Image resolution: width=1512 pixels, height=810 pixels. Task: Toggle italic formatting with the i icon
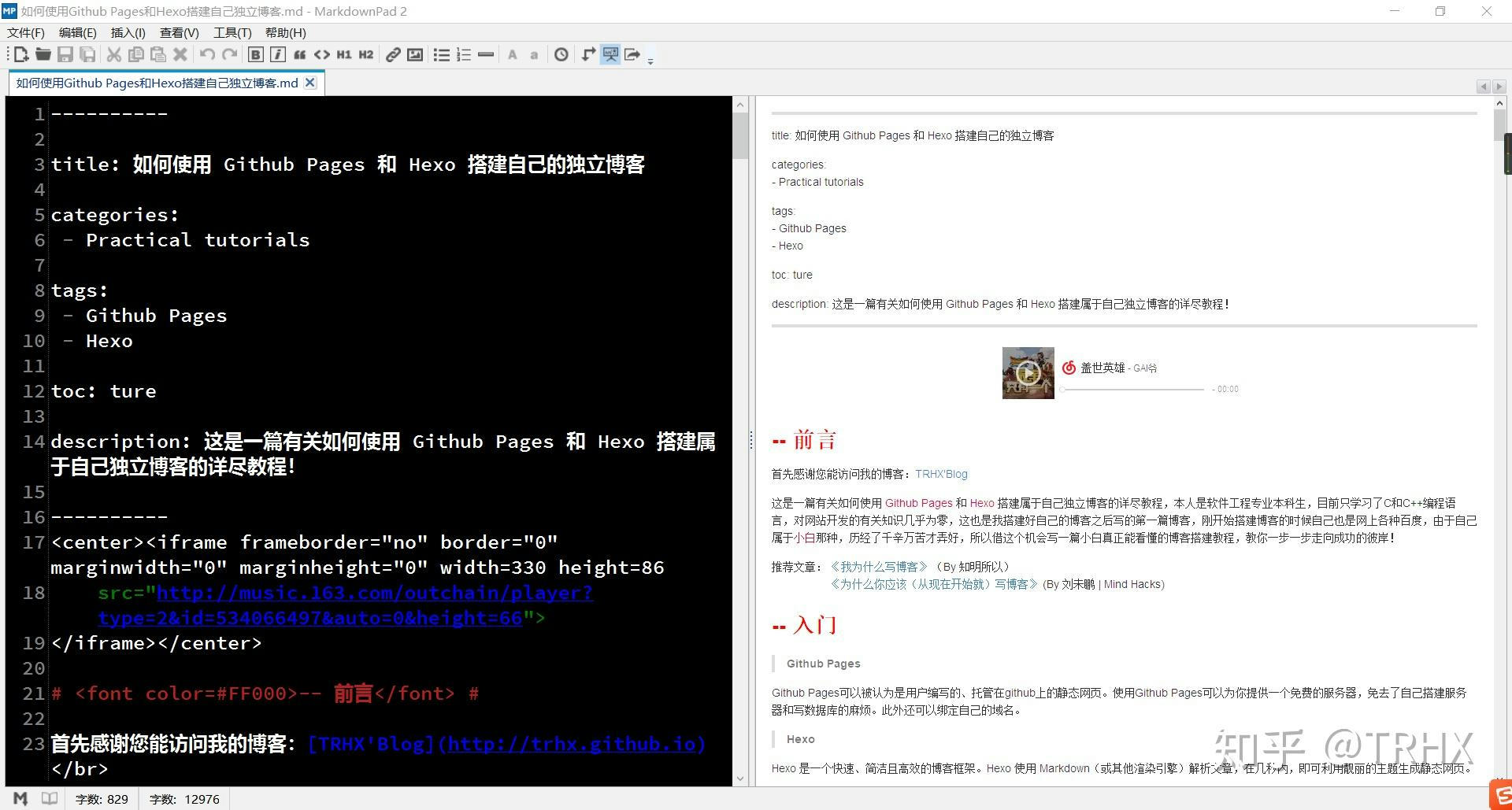pos(277,54)
